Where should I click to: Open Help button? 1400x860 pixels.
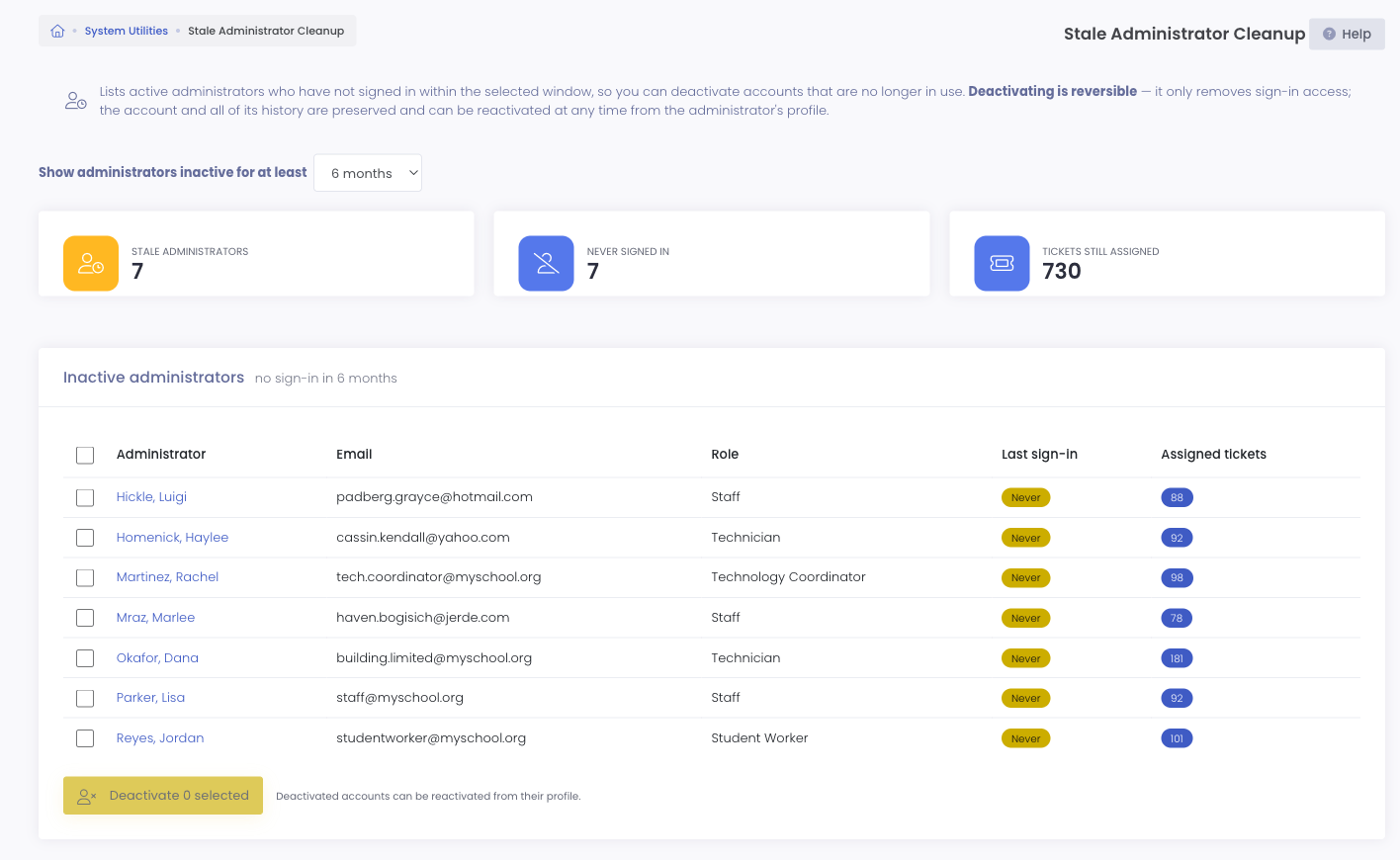pyautogui.click(x=1347, y=34)
